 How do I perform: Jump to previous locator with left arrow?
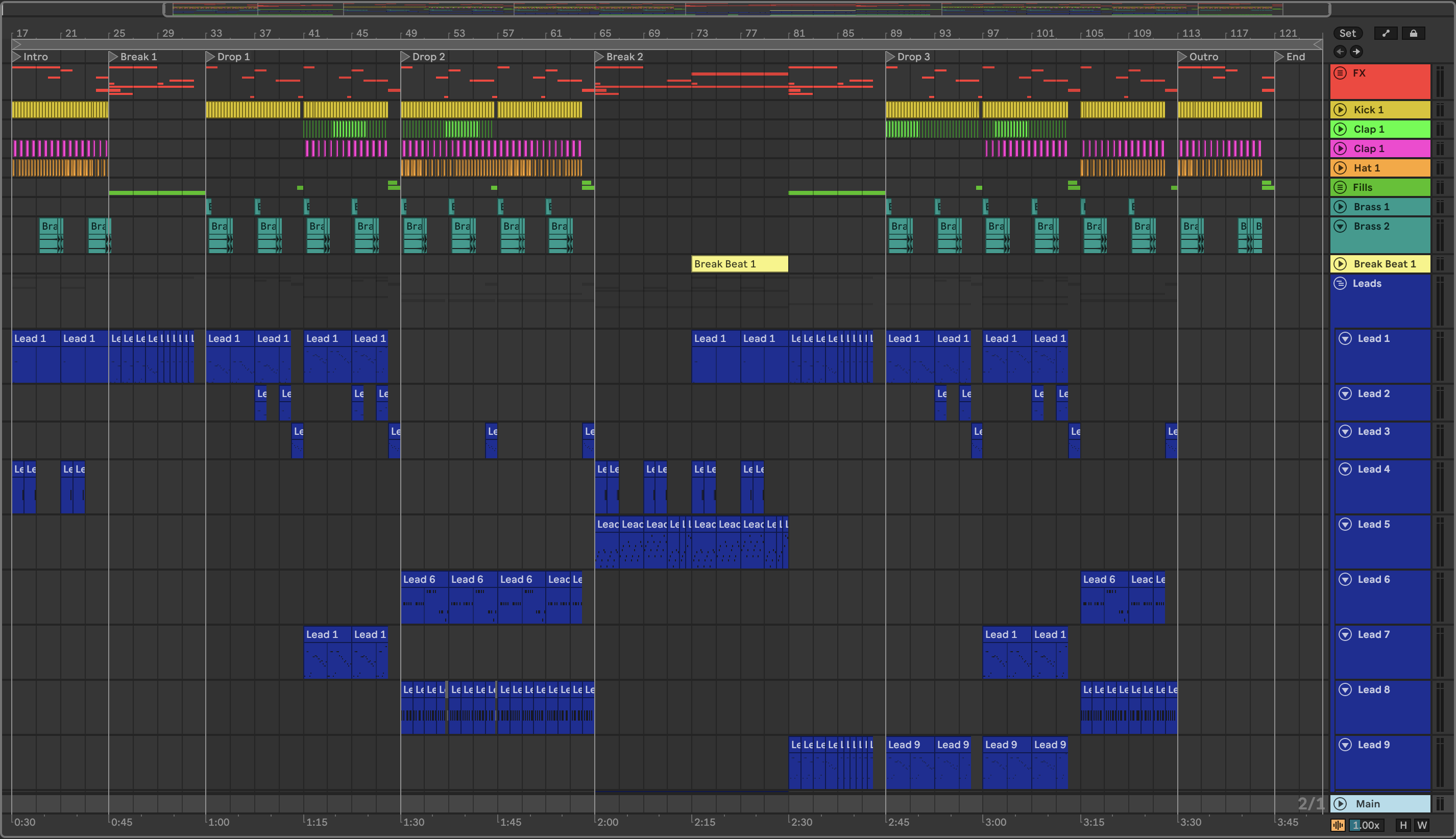coord(1340,52)
